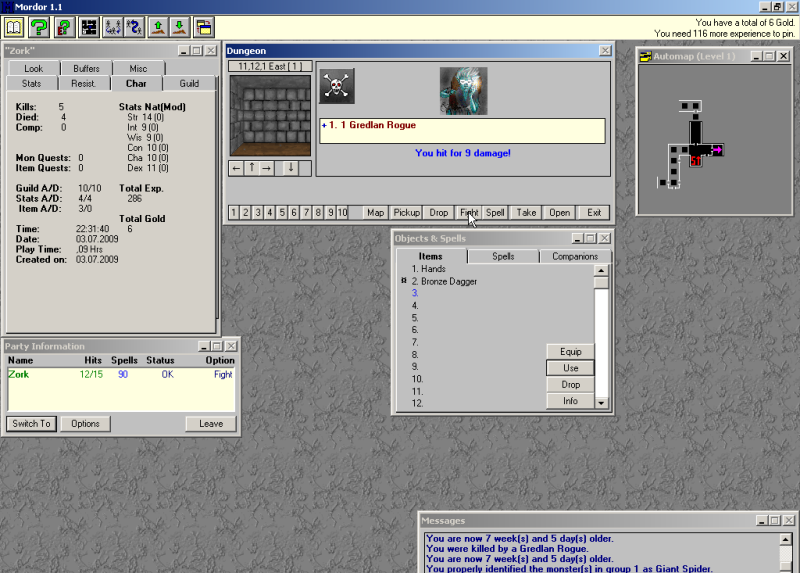800x573 pixels.
Task: Open the Resist. tab in character panel
Action: coord(83,84)
